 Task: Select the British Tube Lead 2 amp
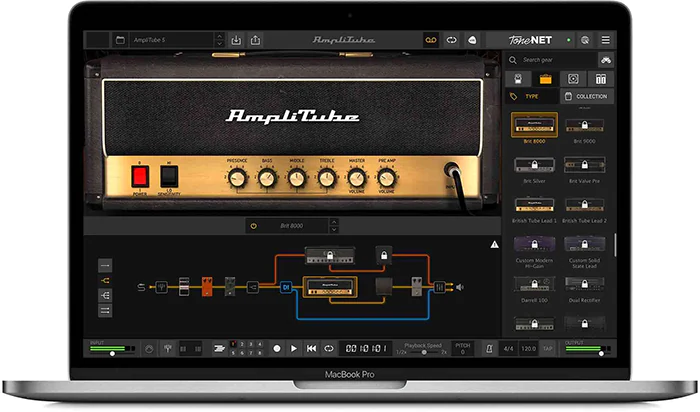coord(584,204)
